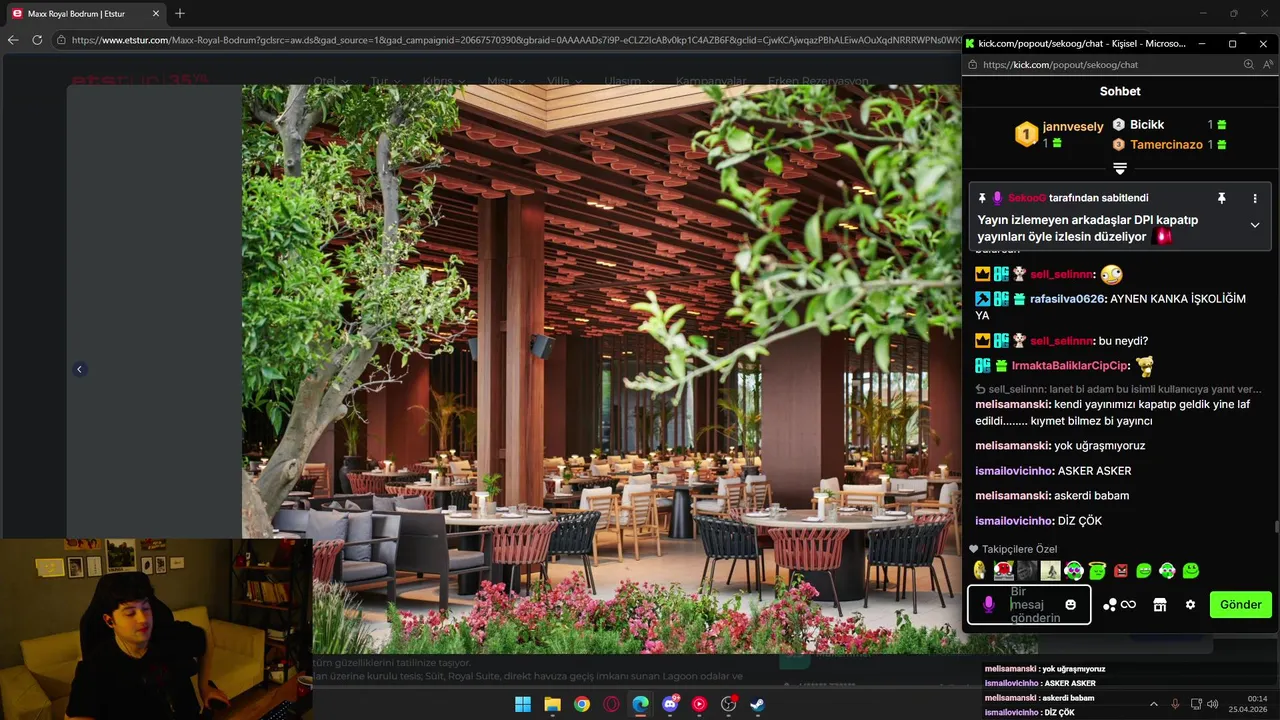Viewport: 1280px width, 720px height.
Task: Open File Explorer from taskbar
Action: [x=552, y=704]
